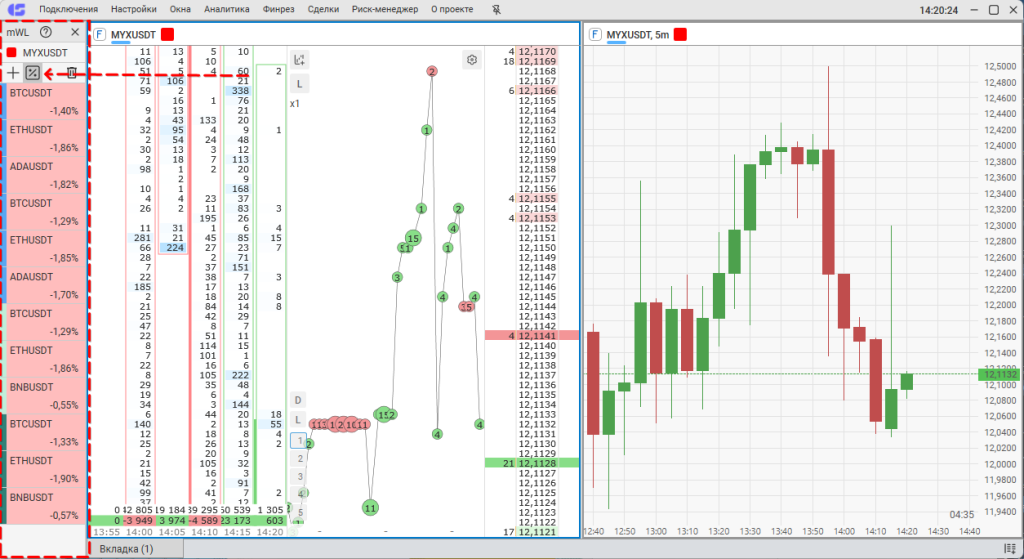
Task: Toggle the upper L button below chart icon
Action: tap(299, 83)
